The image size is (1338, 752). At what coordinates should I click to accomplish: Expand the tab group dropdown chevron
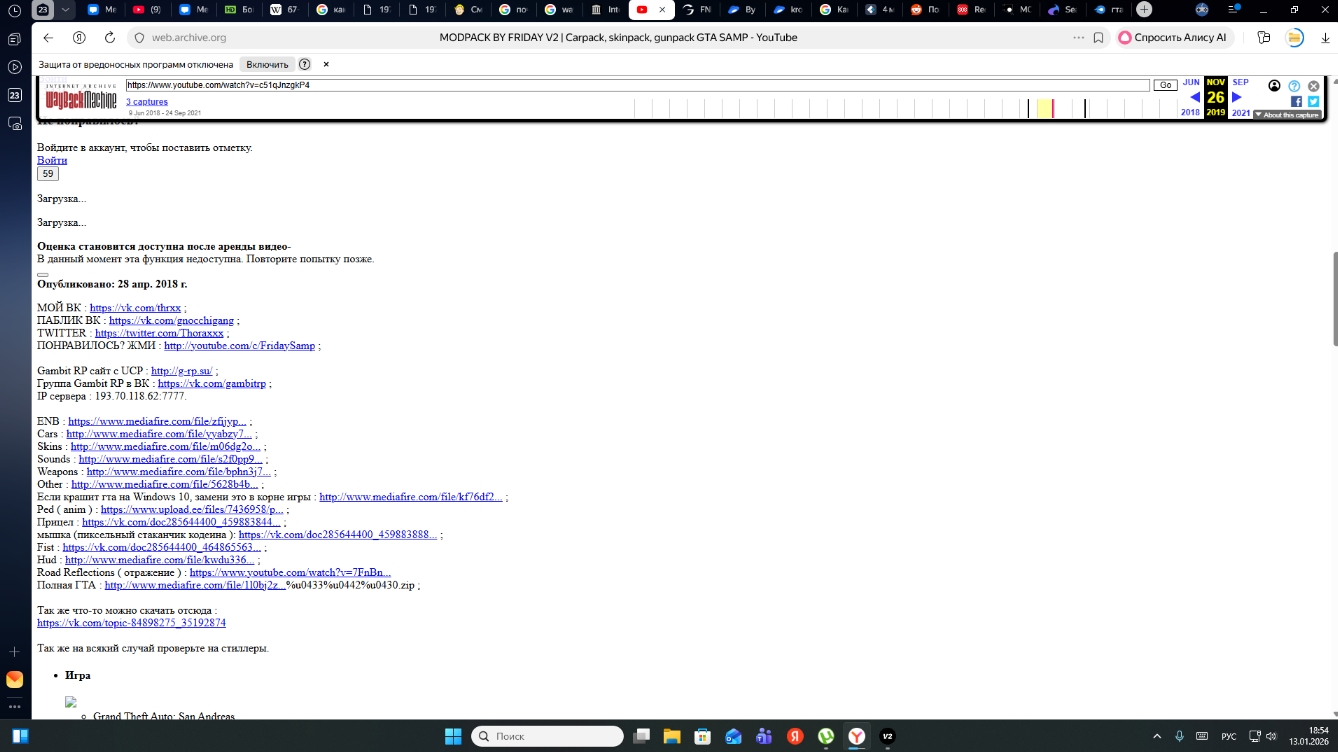point(65,10)
